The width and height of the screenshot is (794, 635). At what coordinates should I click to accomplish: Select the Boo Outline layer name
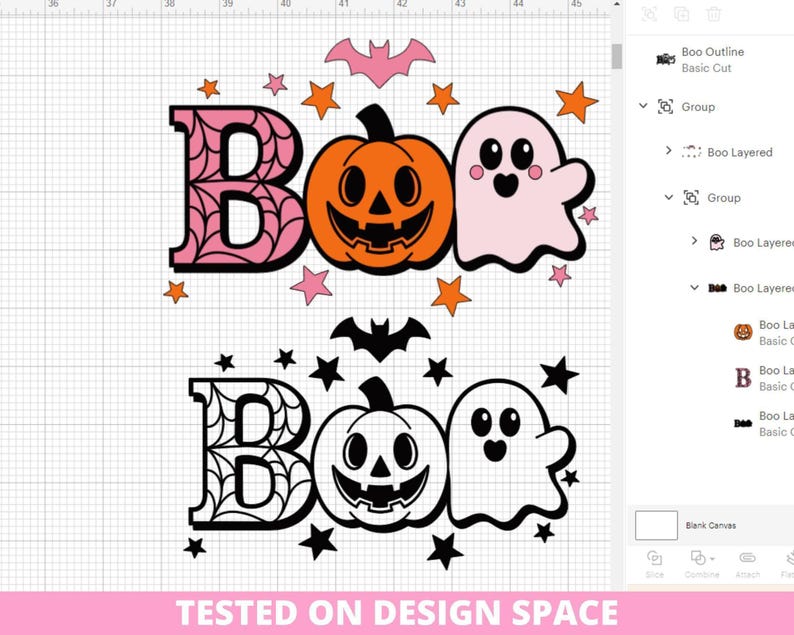(x=713, y=52)
